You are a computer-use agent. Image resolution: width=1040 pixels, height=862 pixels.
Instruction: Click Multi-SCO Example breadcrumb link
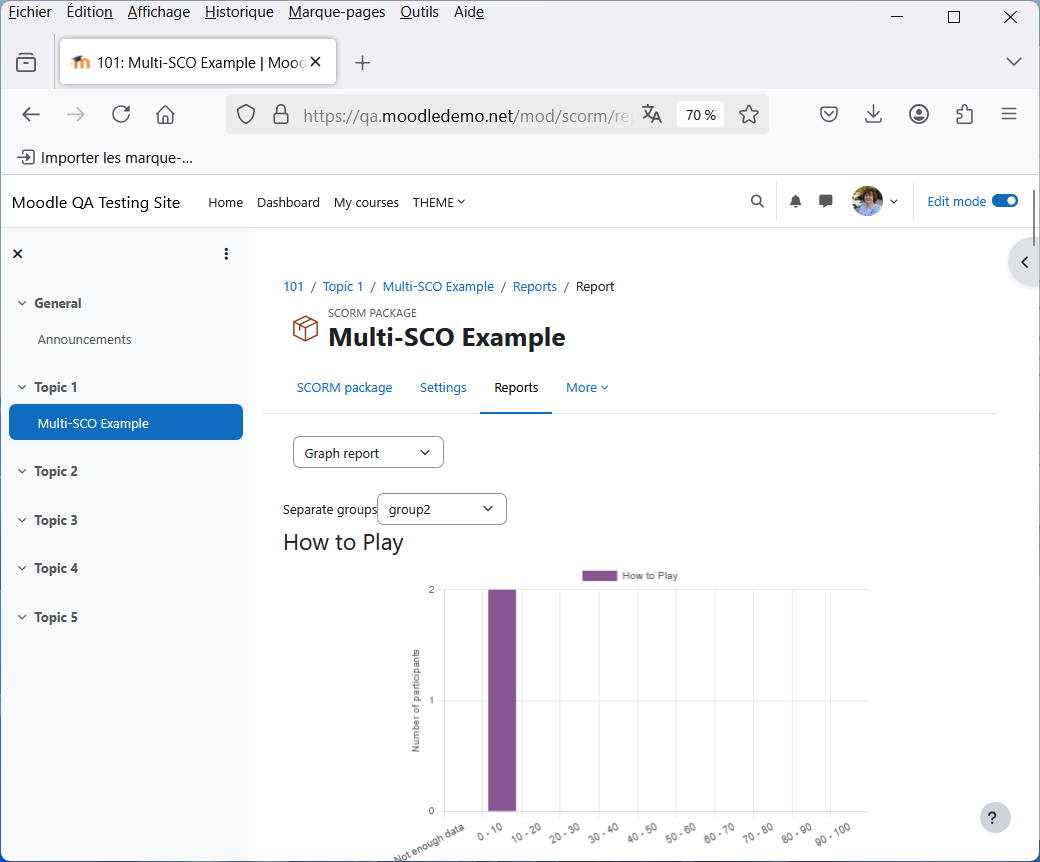pyautogui.click(x=438, y=286)
